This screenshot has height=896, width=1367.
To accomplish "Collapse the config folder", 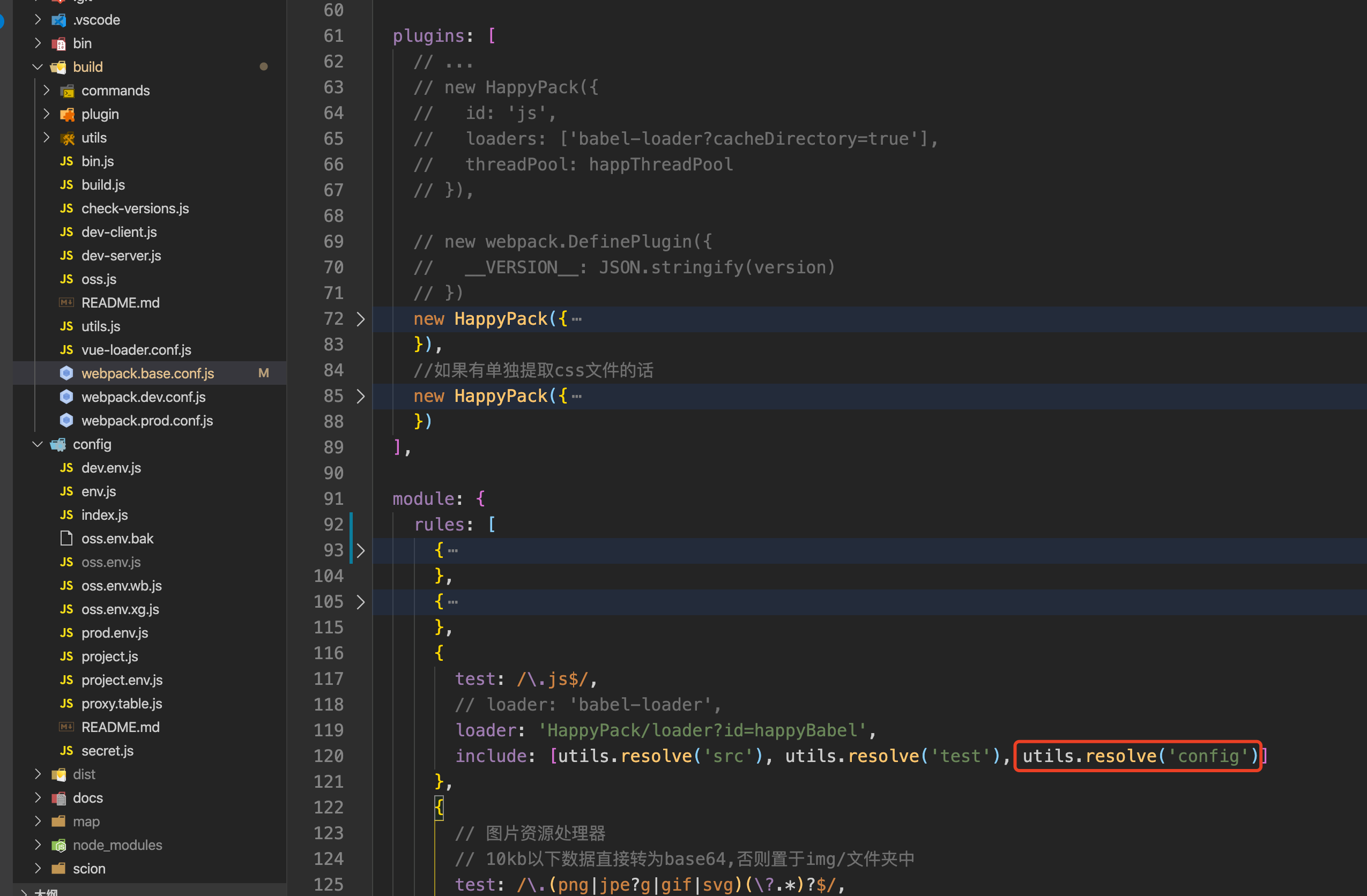I will (38, 444).
